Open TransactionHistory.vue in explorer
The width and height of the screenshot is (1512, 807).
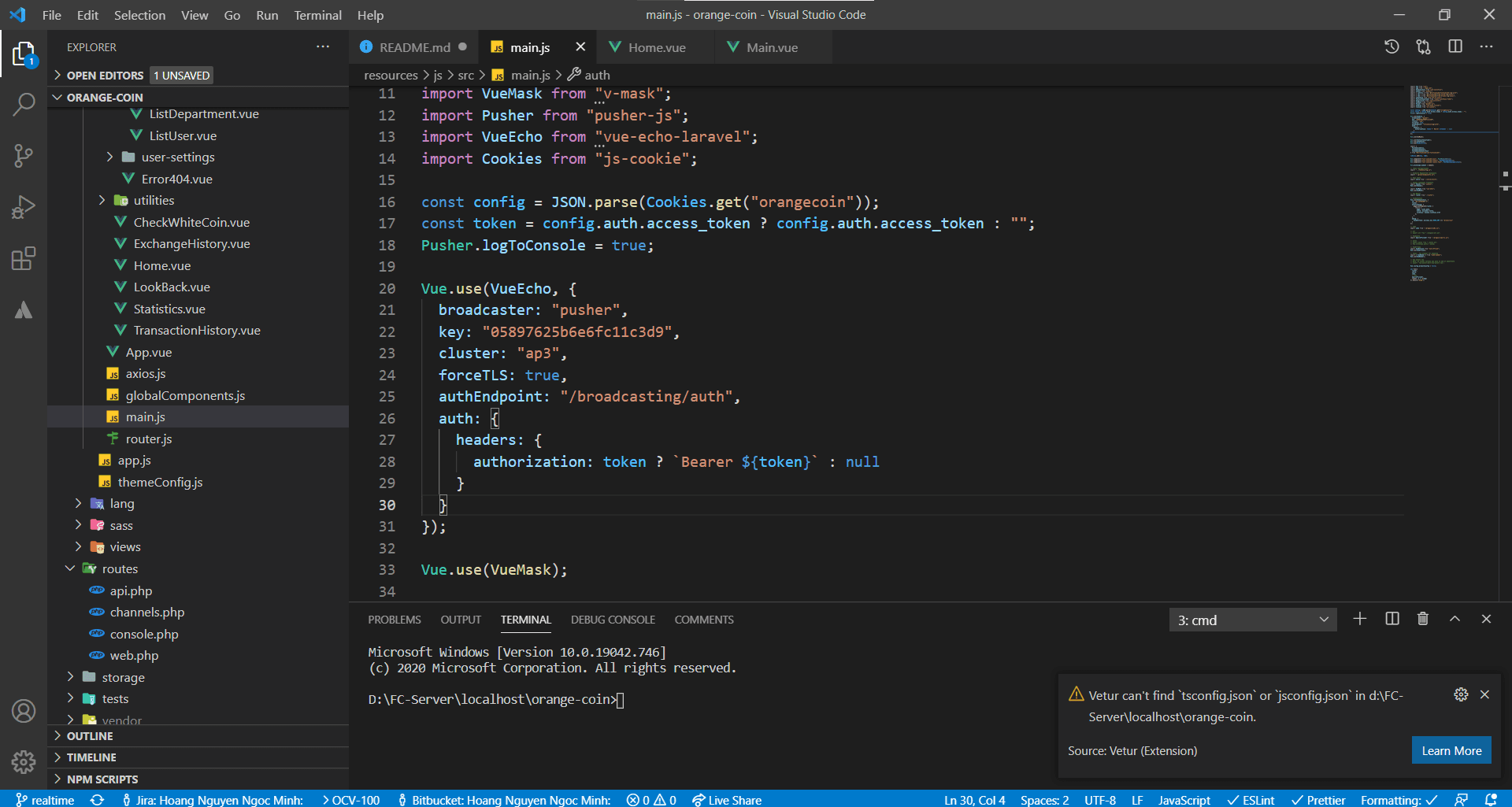[198, 331]
